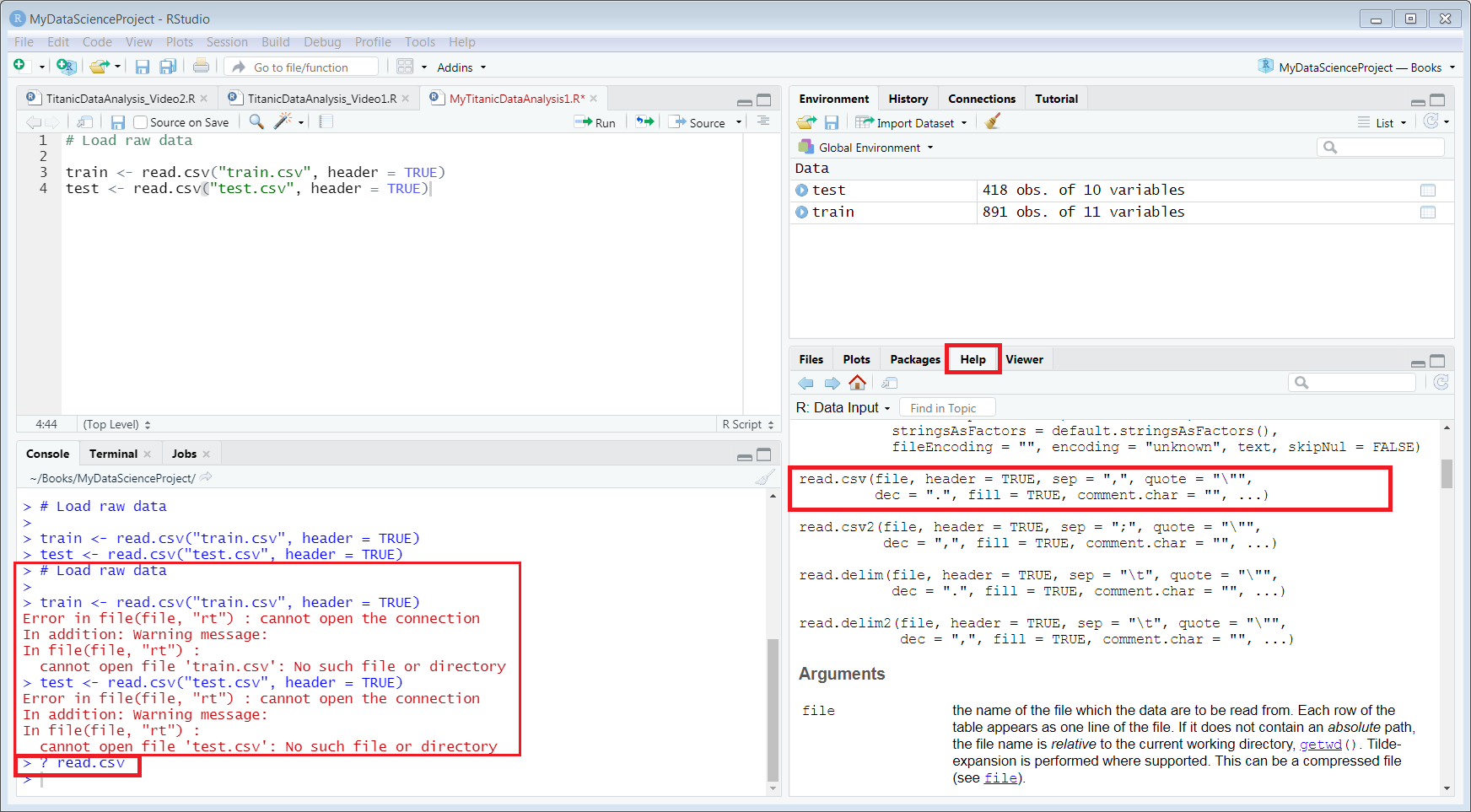Click the Go to file/function field

coord(301,67)
